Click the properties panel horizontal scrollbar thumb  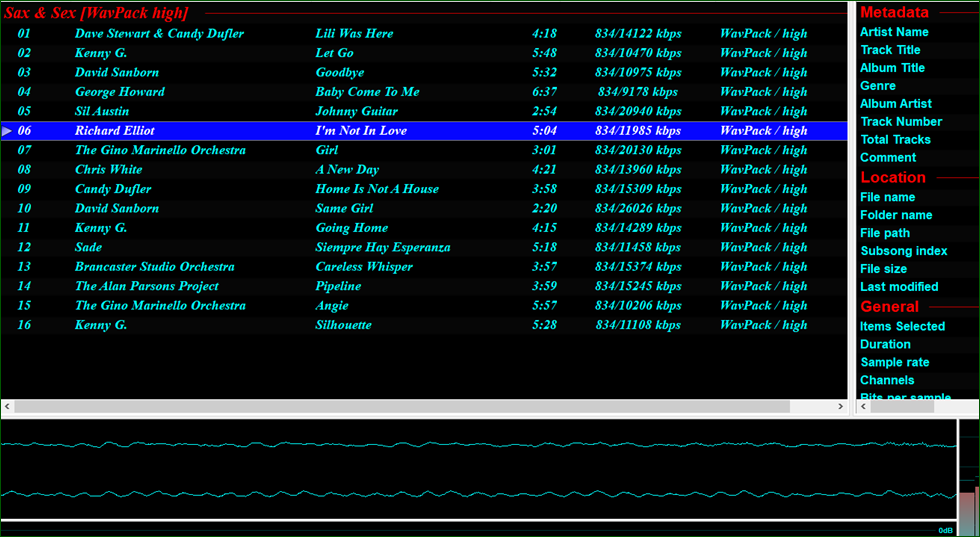click(902, 407)
